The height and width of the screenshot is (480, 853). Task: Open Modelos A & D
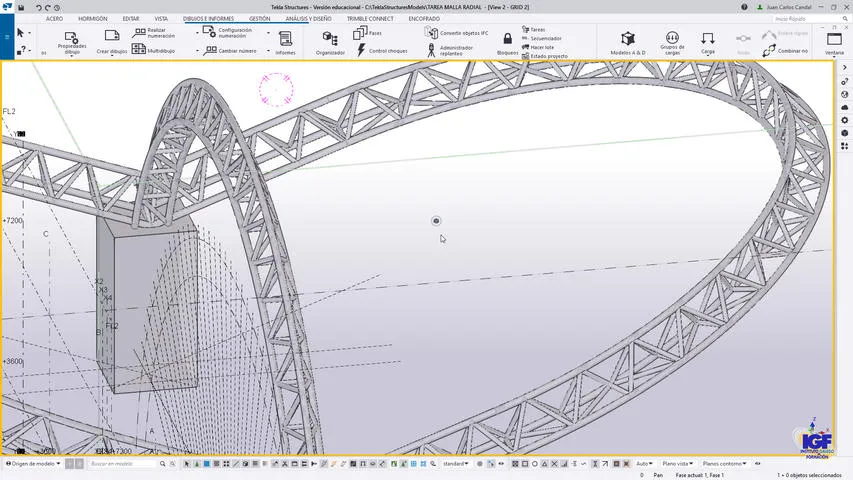coord(628,43)
